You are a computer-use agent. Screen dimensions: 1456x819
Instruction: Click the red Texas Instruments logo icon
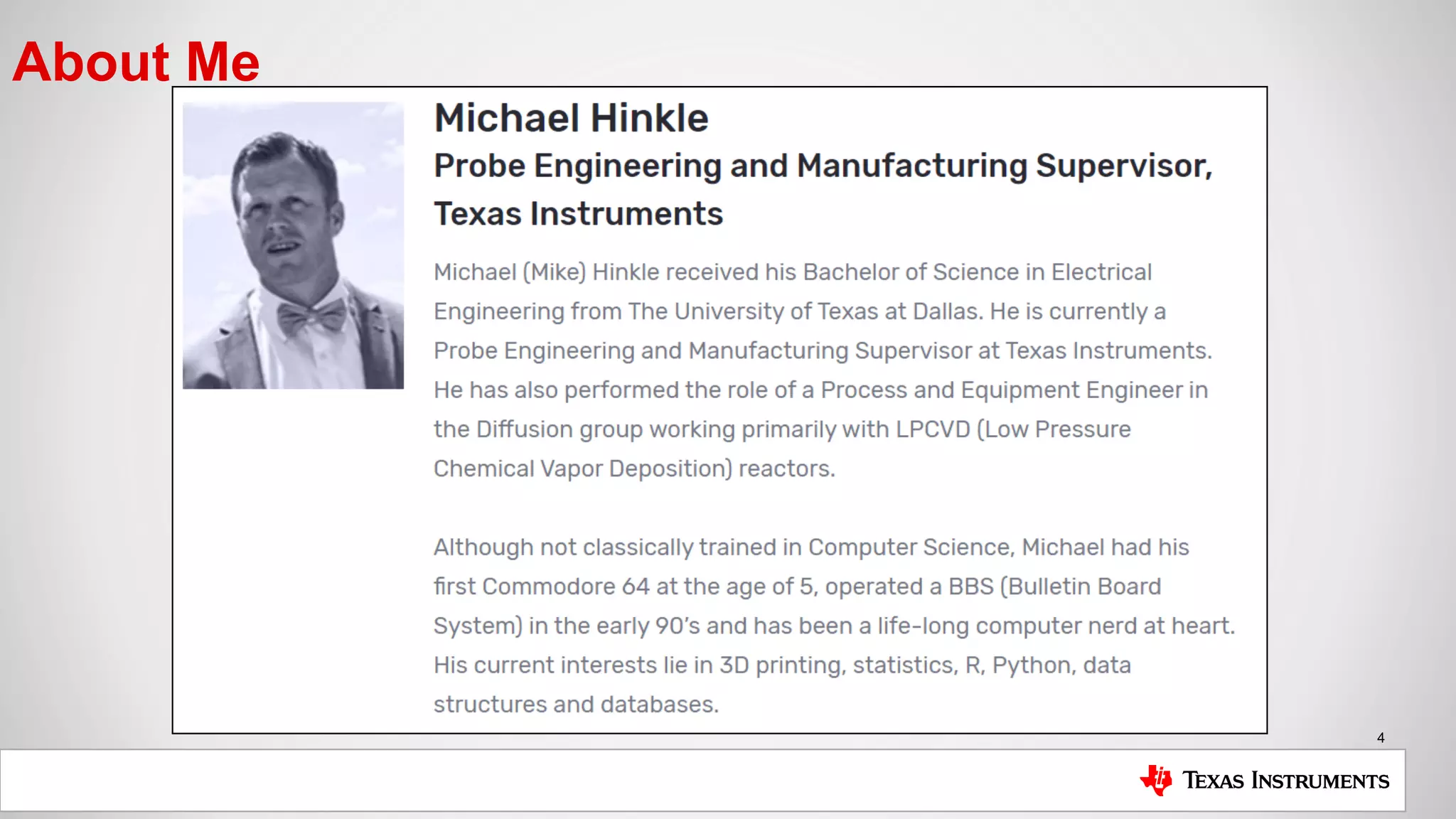pyautogui.click(x=1156, y=780)
